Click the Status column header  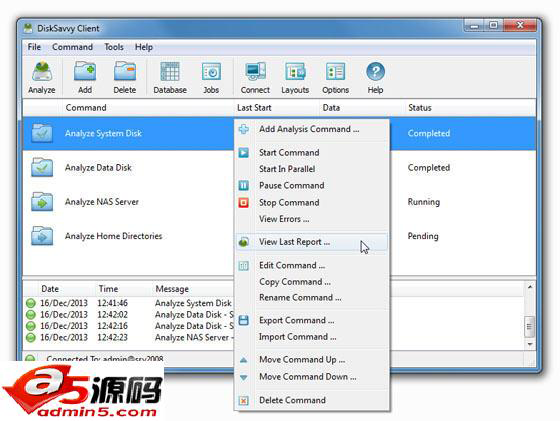[420, 107]
